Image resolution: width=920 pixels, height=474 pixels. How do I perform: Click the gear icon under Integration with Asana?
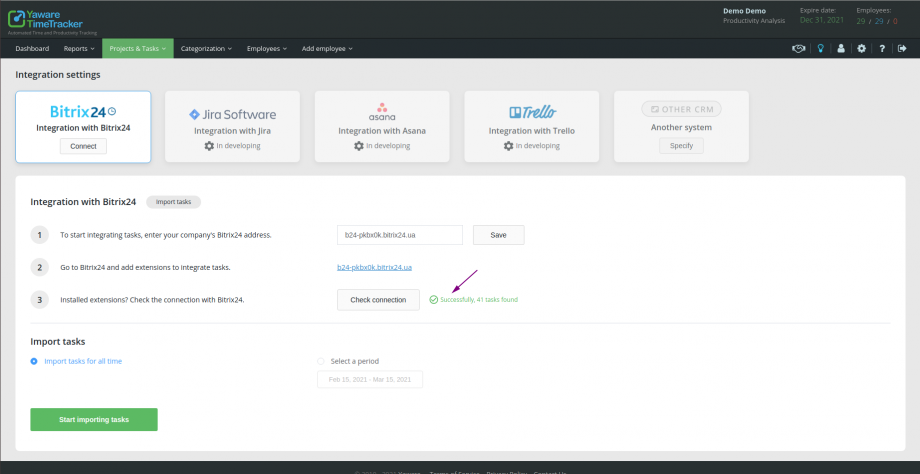click(358, 145)
